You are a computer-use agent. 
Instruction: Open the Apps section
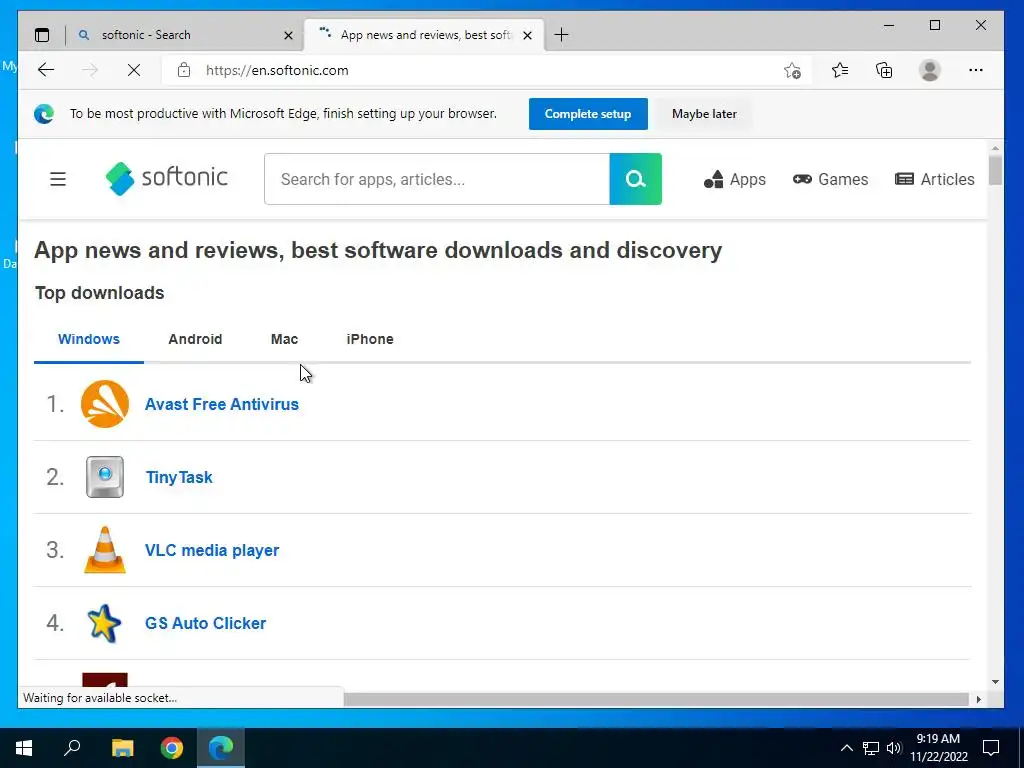pos(735,179)
